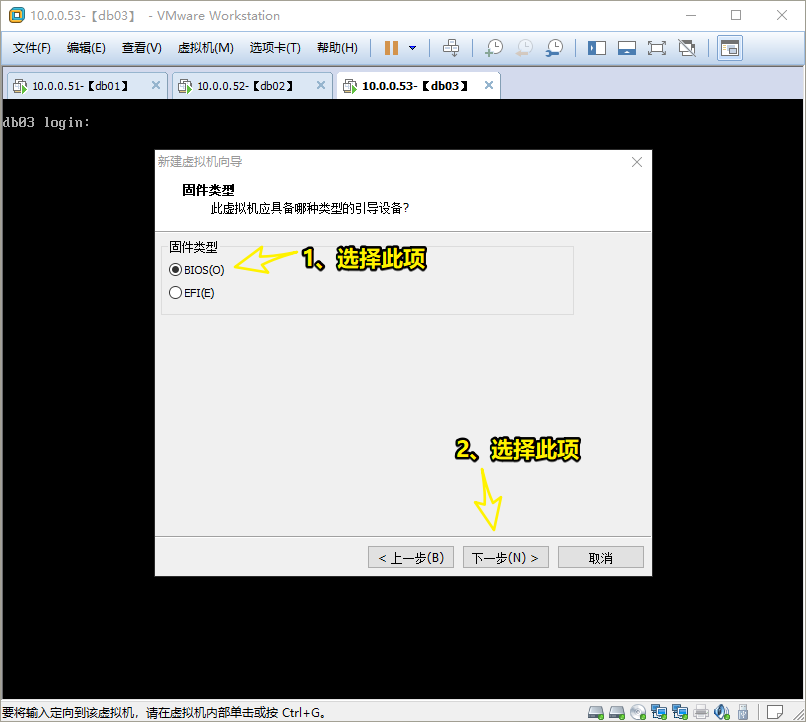806x722 pixels.
Task: Open the power options dropdown arrow
Action: point(412,48)
